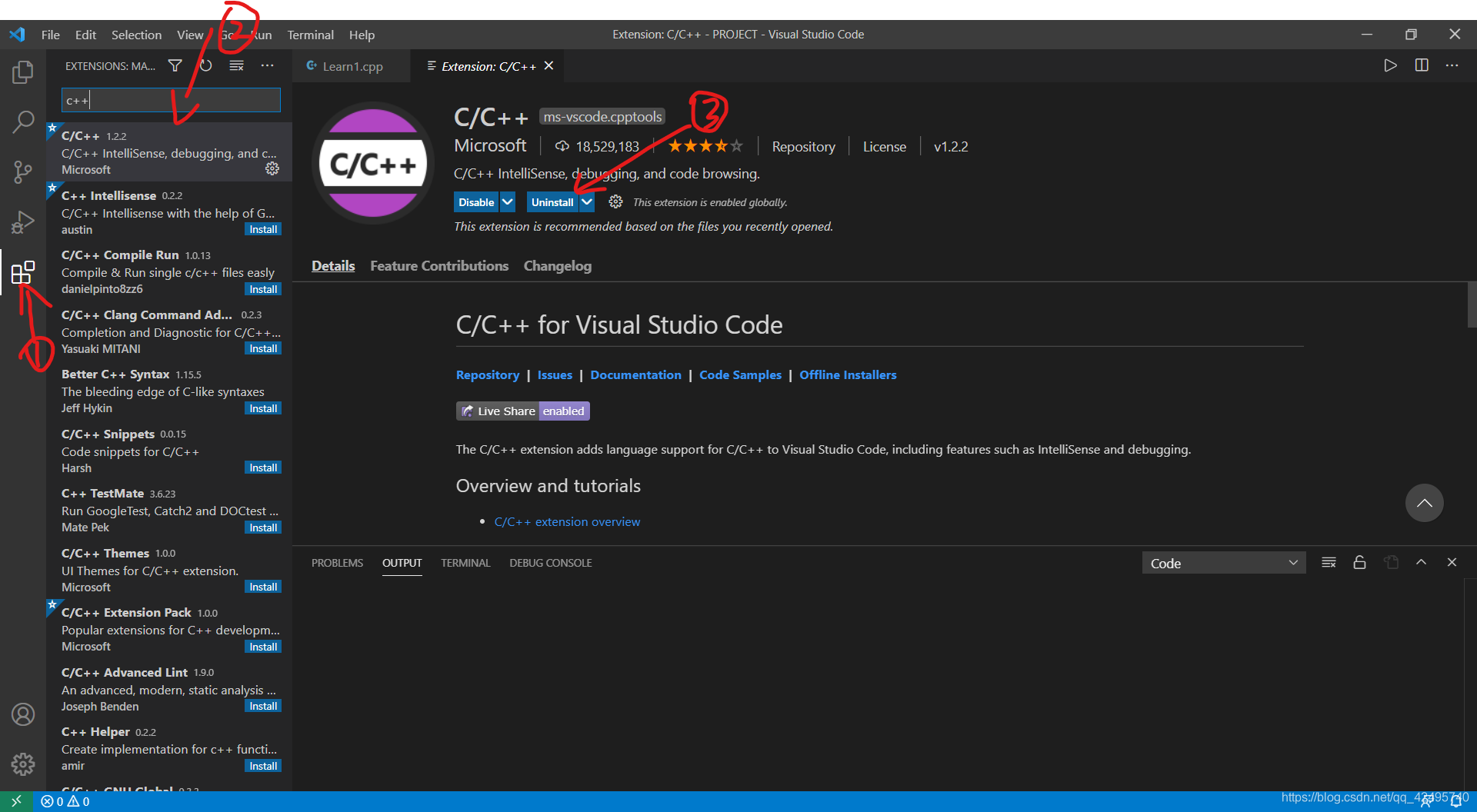Click the Disable extension button

[x=476, y=202]
